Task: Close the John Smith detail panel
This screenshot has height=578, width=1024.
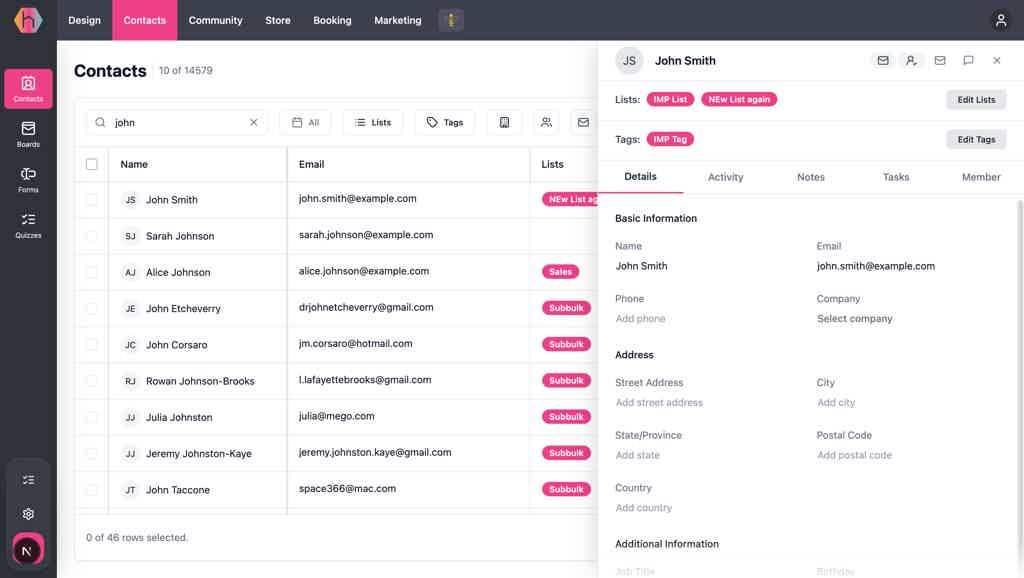Action: click(997, 60)
